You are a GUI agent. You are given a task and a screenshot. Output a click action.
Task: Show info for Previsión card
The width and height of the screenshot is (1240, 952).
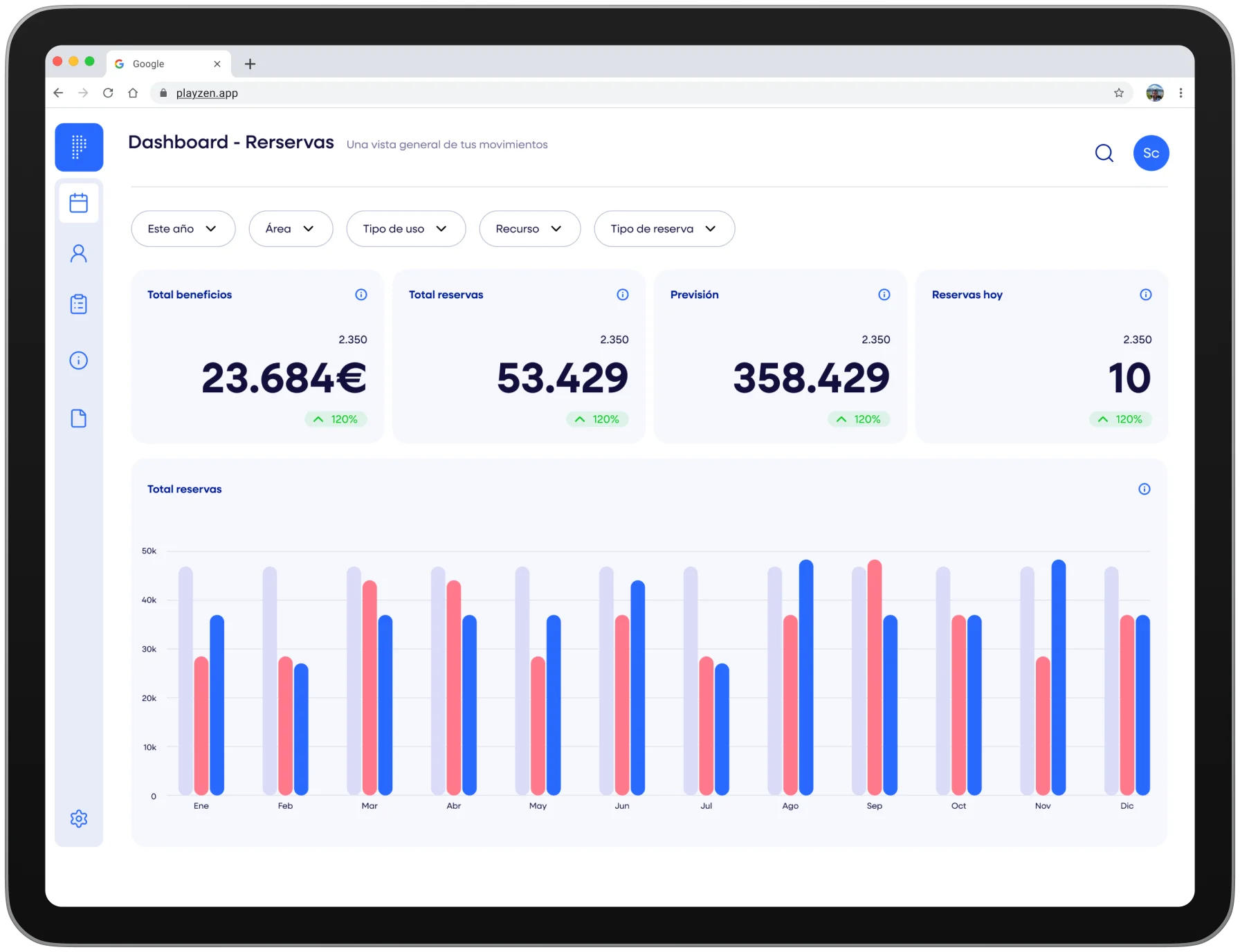click(x=884, y=295)
